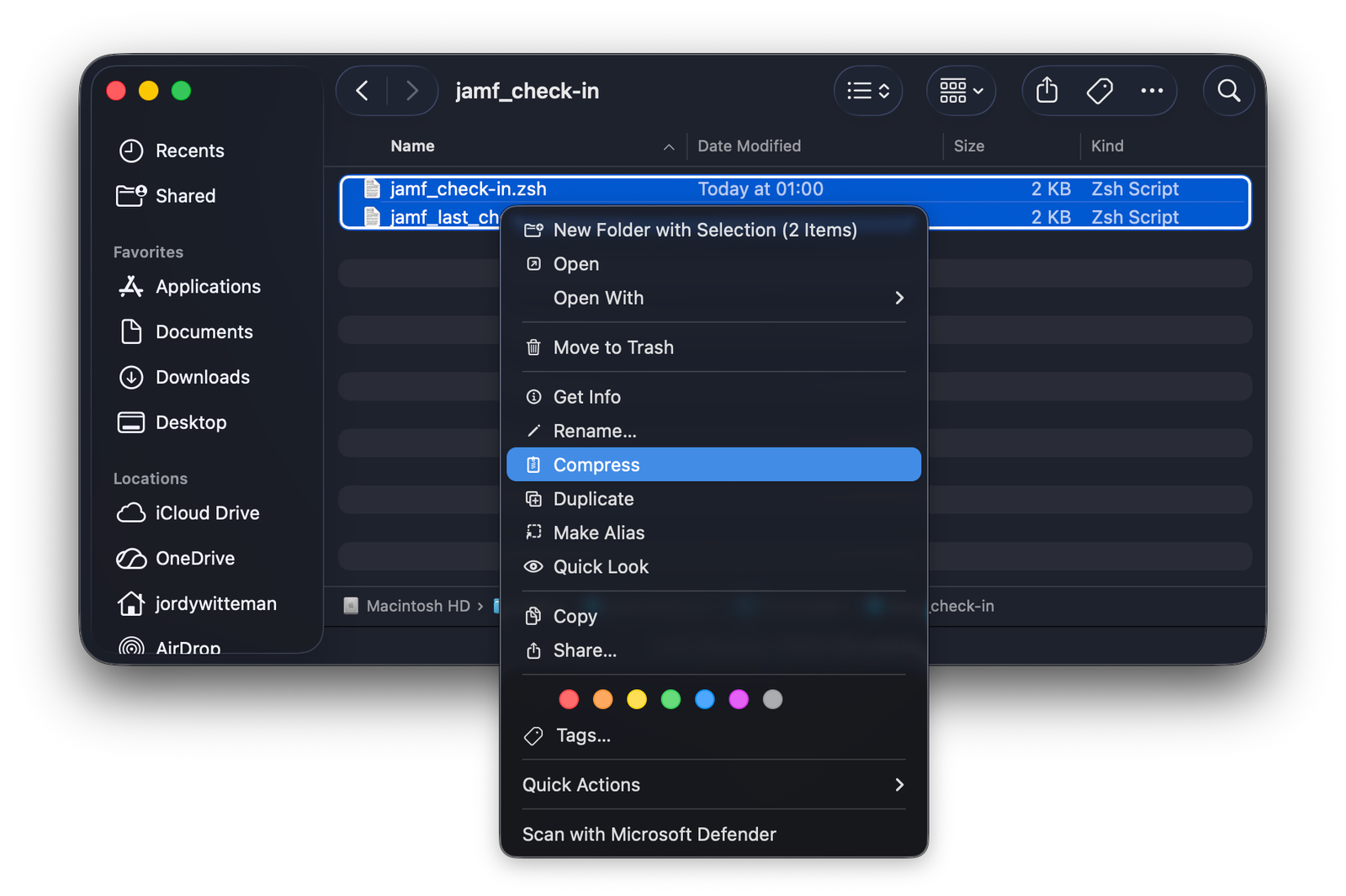
Task: Click the Share icon in Finder toolbar
Action: [1047, 91]
